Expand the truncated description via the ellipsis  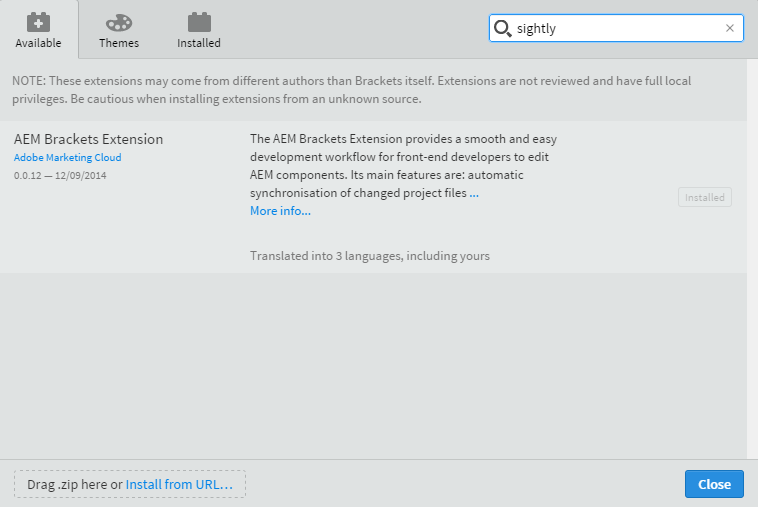tap(474, 193)
